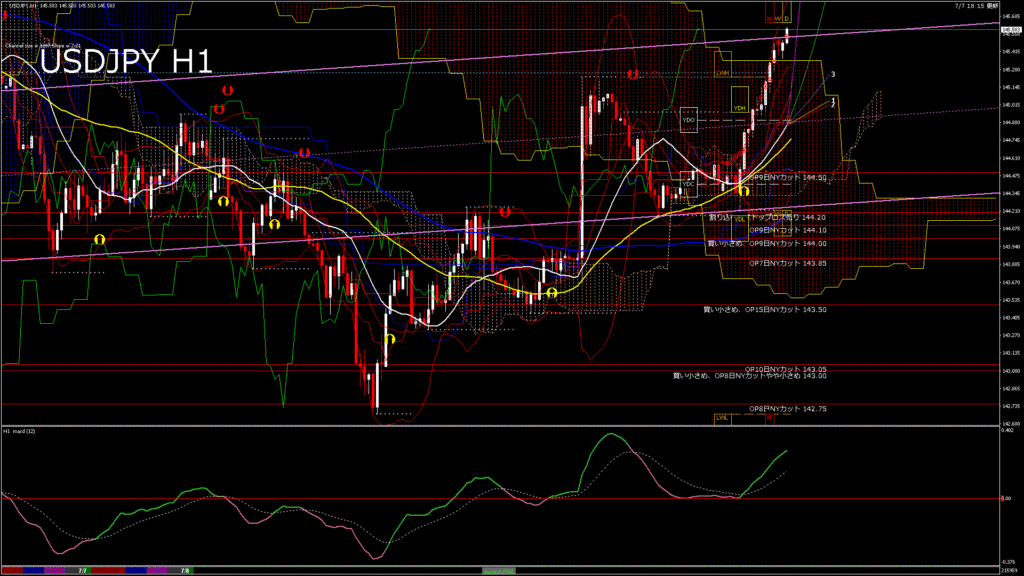
Task: Select the OP8日NYカット 142.75 annotation
Action: (788, 409)
